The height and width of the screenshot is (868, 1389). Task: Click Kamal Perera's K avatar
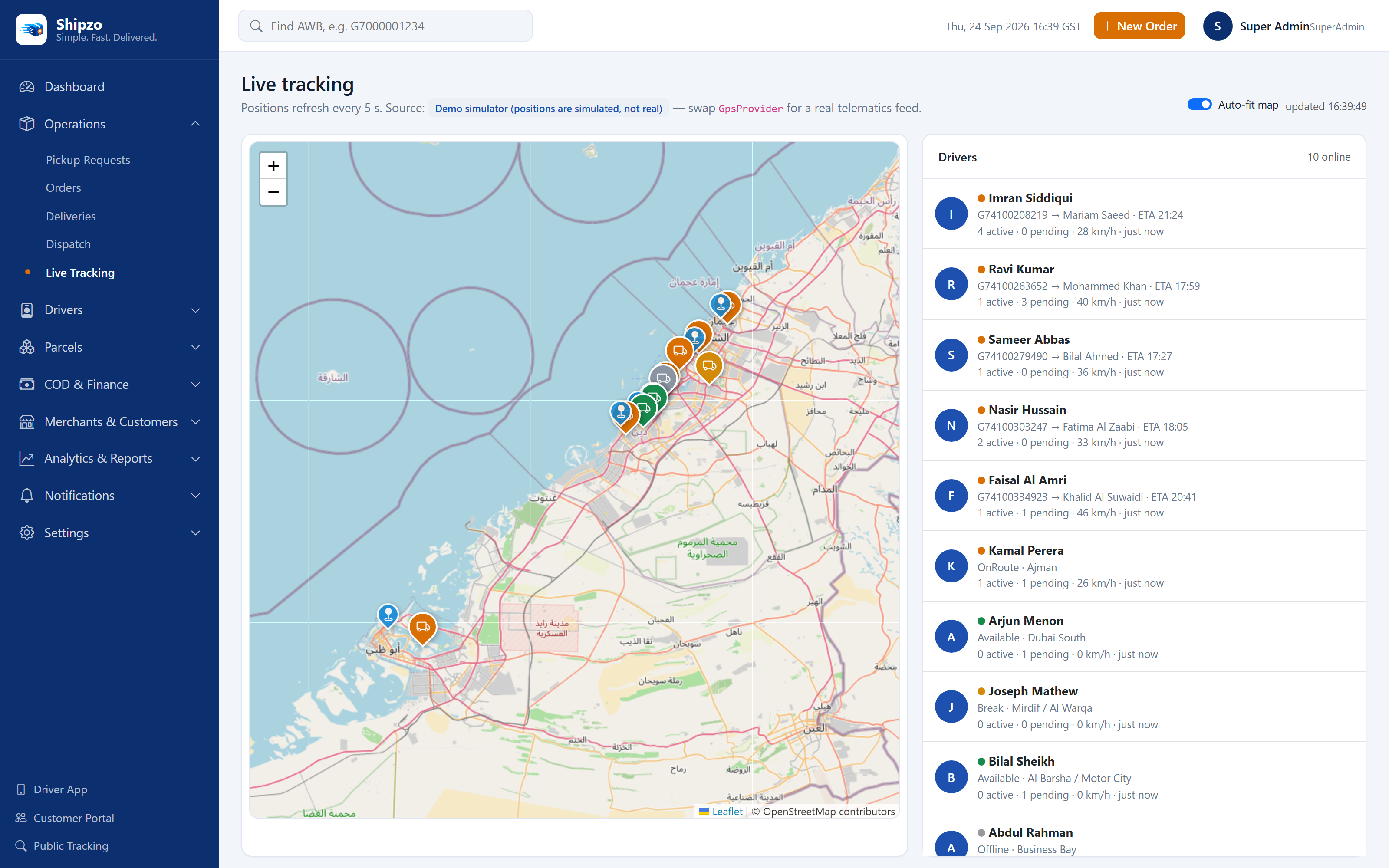pyautogui.click(x=951, y=566)
